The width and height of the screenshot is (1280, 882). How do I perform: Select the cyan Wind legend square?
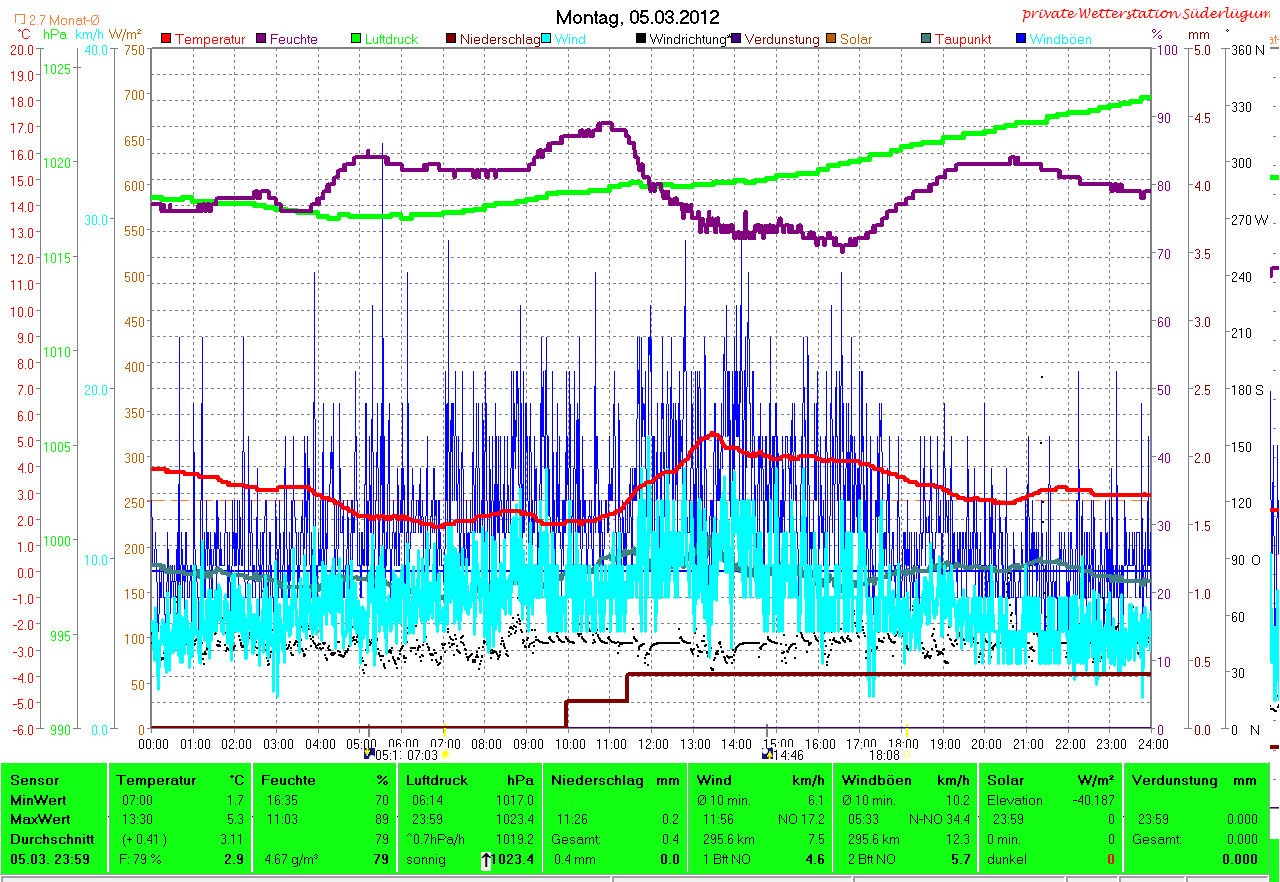[547, 39]
